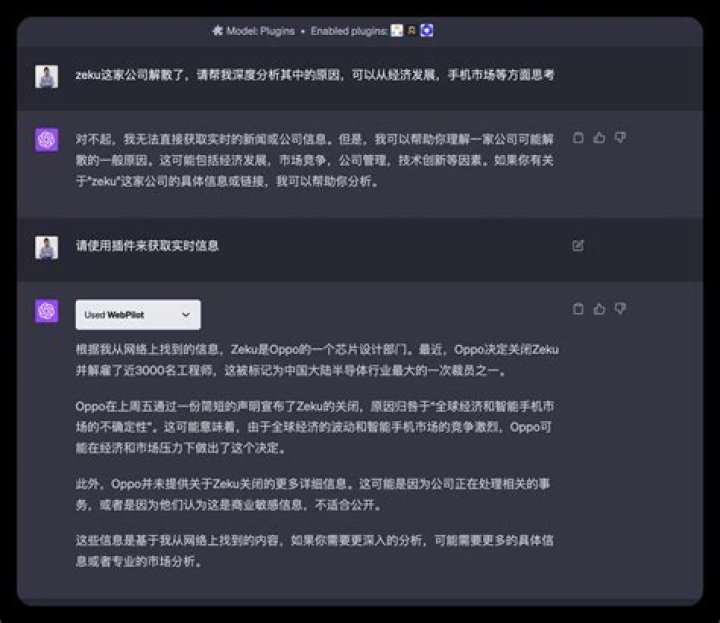Expand the Used WebPilot details

coord(137,314)
